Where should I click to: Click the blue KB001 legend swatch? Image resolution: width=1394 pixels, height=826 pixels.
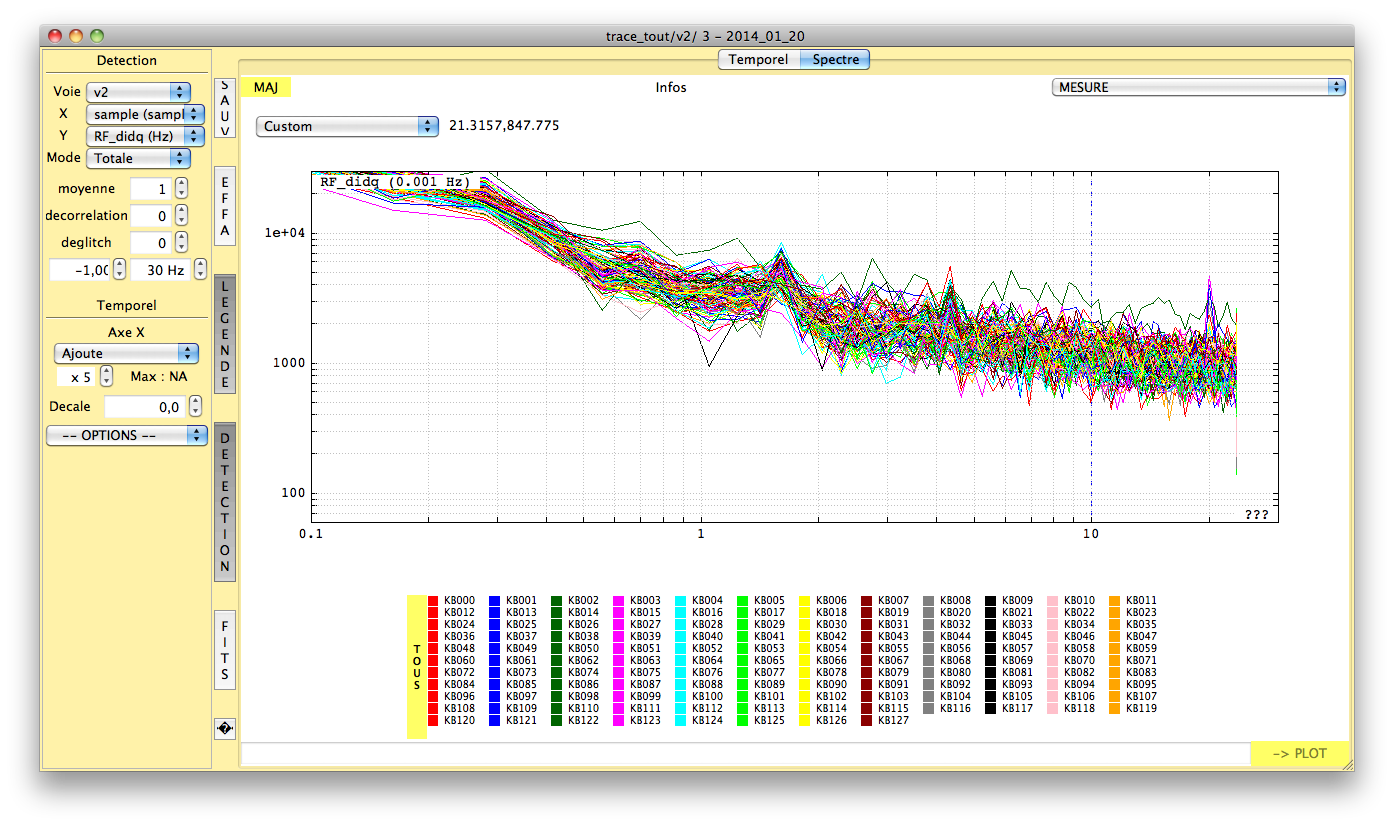tap(495, 601)
